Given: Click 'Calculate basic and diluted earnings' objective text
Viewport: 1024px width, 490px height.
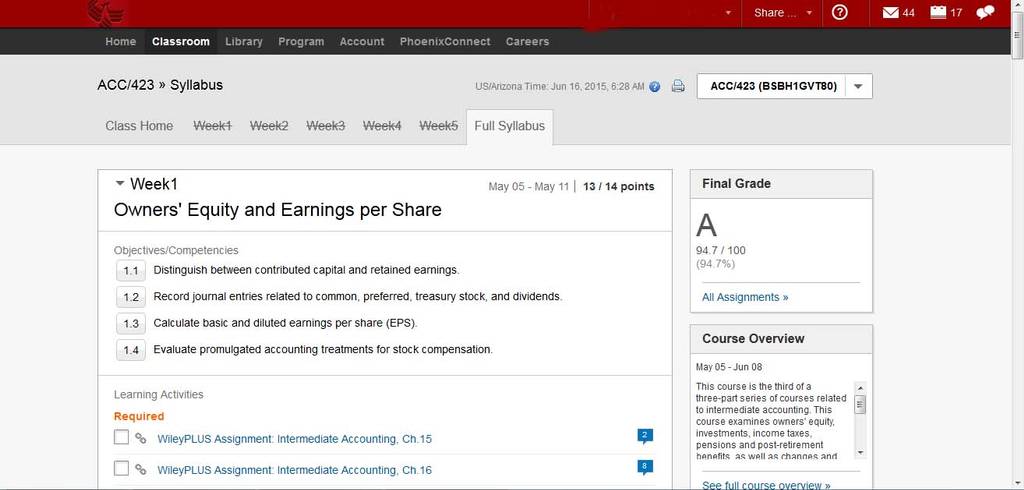Looking at the screenshot, I should coord(285,323).
